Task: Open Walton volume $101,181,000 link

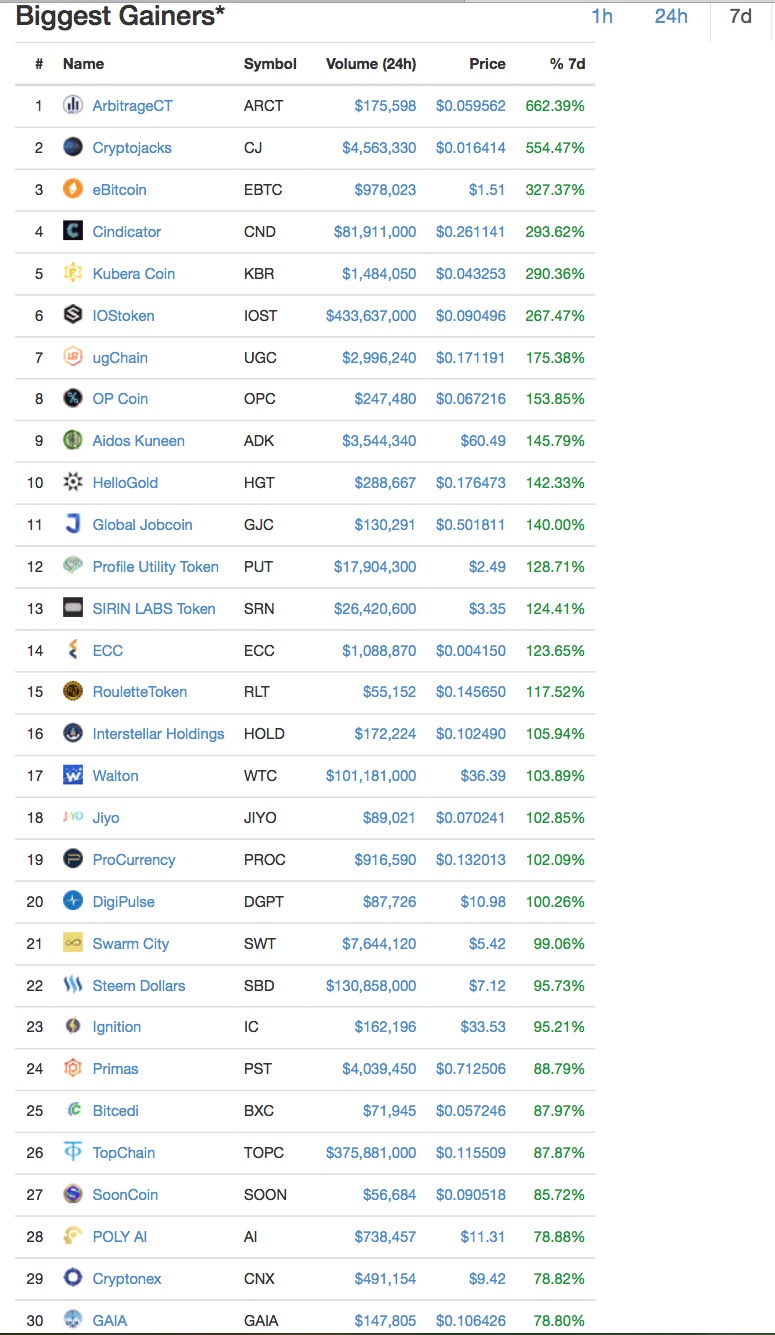Action: click(371, 775)
